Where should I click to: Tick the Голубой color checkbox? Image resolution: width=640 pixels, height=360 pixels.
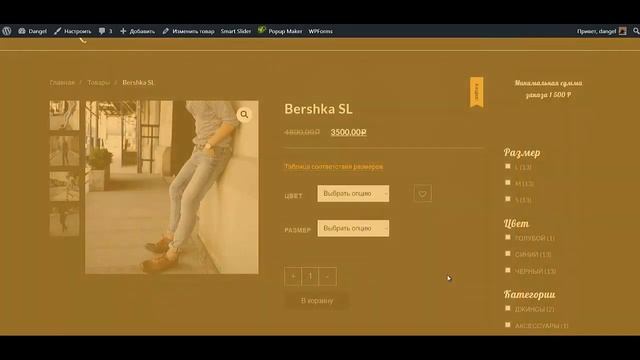tap(508, 237)
